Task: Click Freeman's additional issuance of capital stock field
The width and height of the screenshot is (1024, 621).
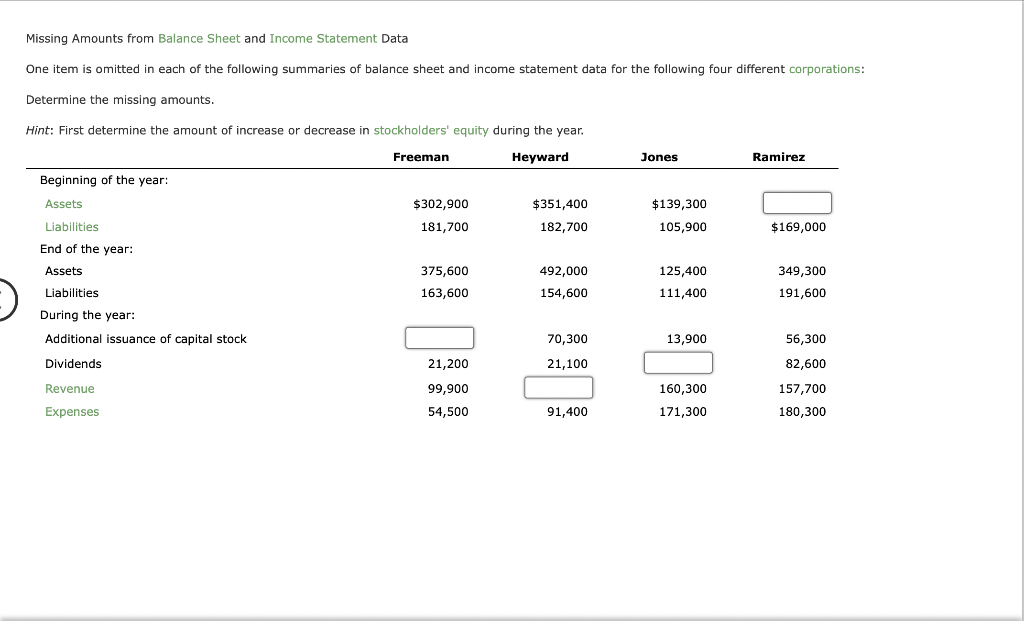Action: point(439,337)
